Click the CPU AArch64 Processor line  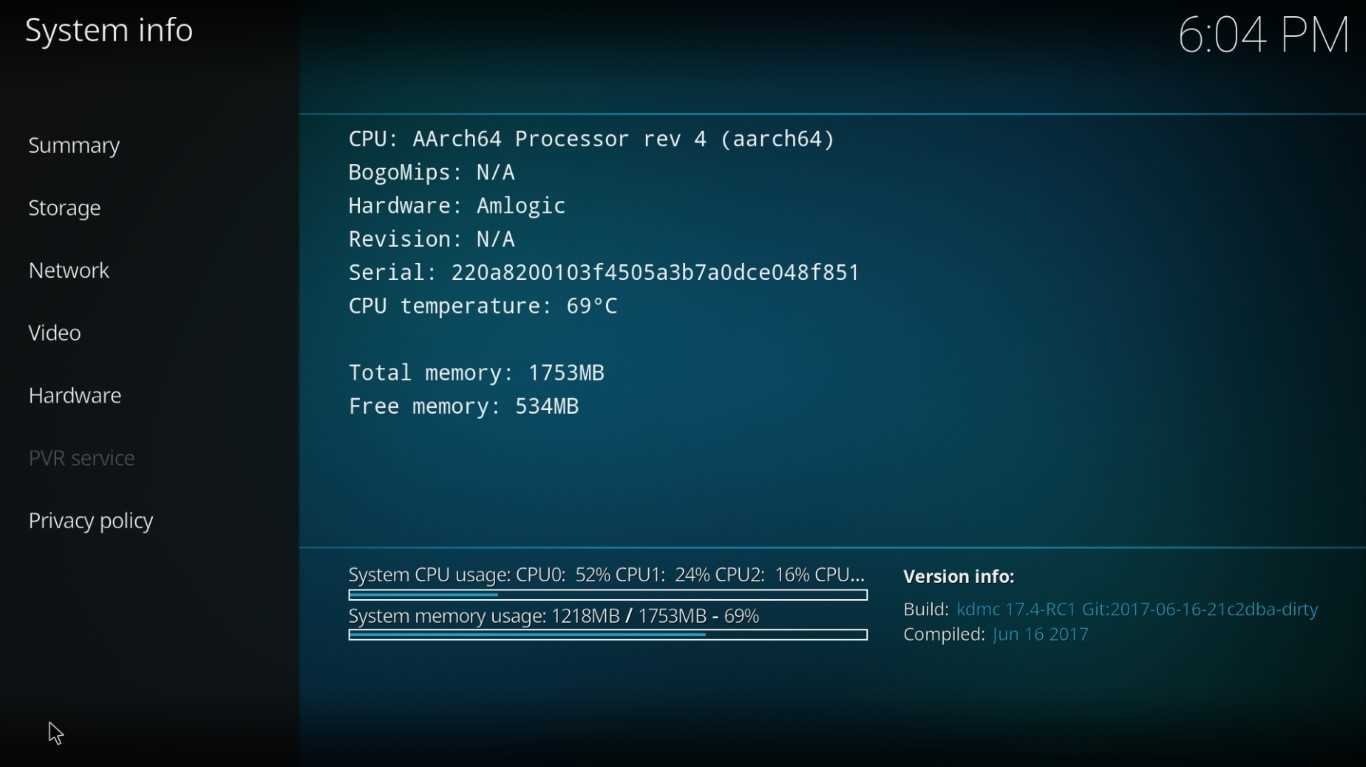[x=592, y=139]
